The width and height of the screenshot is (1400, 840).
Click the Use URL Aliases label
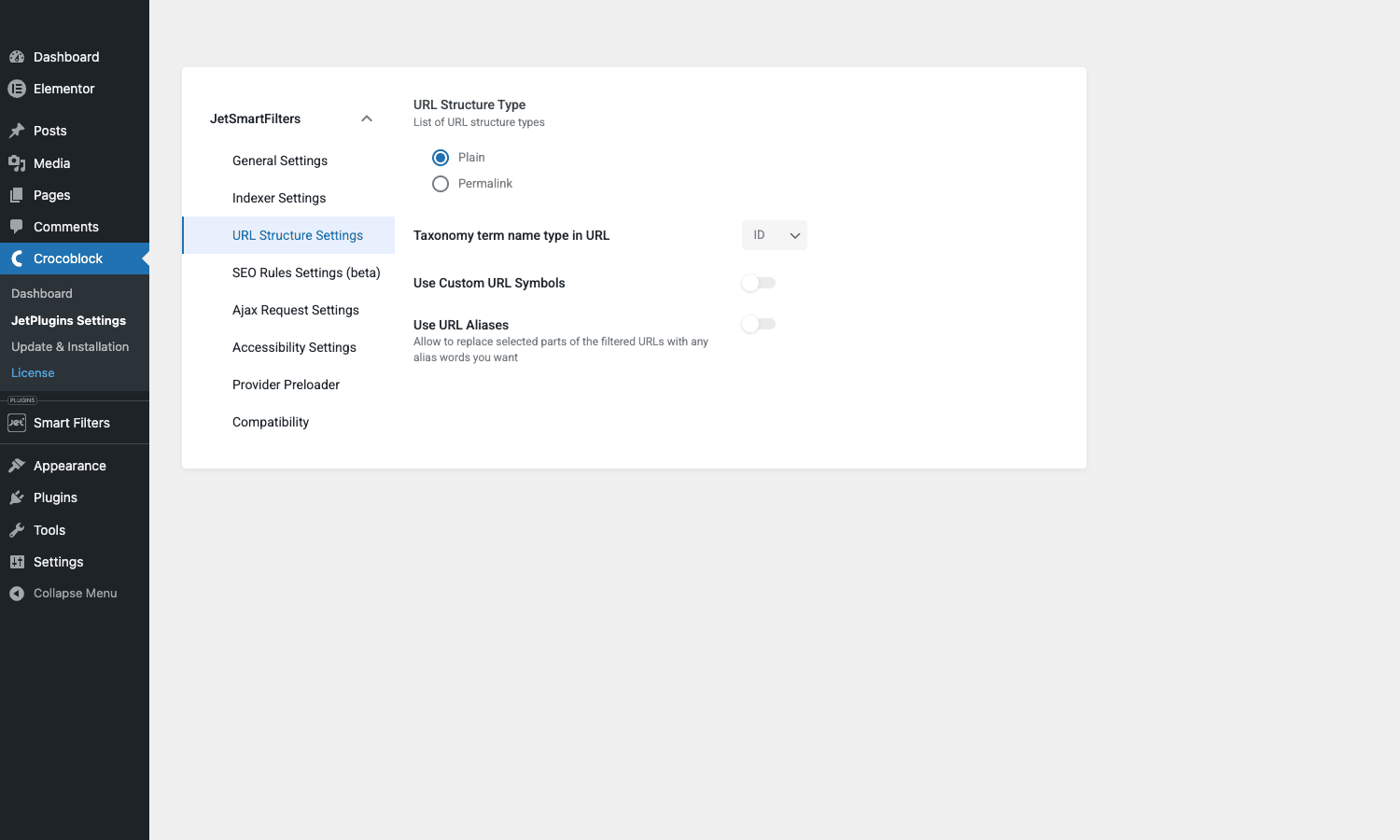pyautogui.click(x=461, y=325)
